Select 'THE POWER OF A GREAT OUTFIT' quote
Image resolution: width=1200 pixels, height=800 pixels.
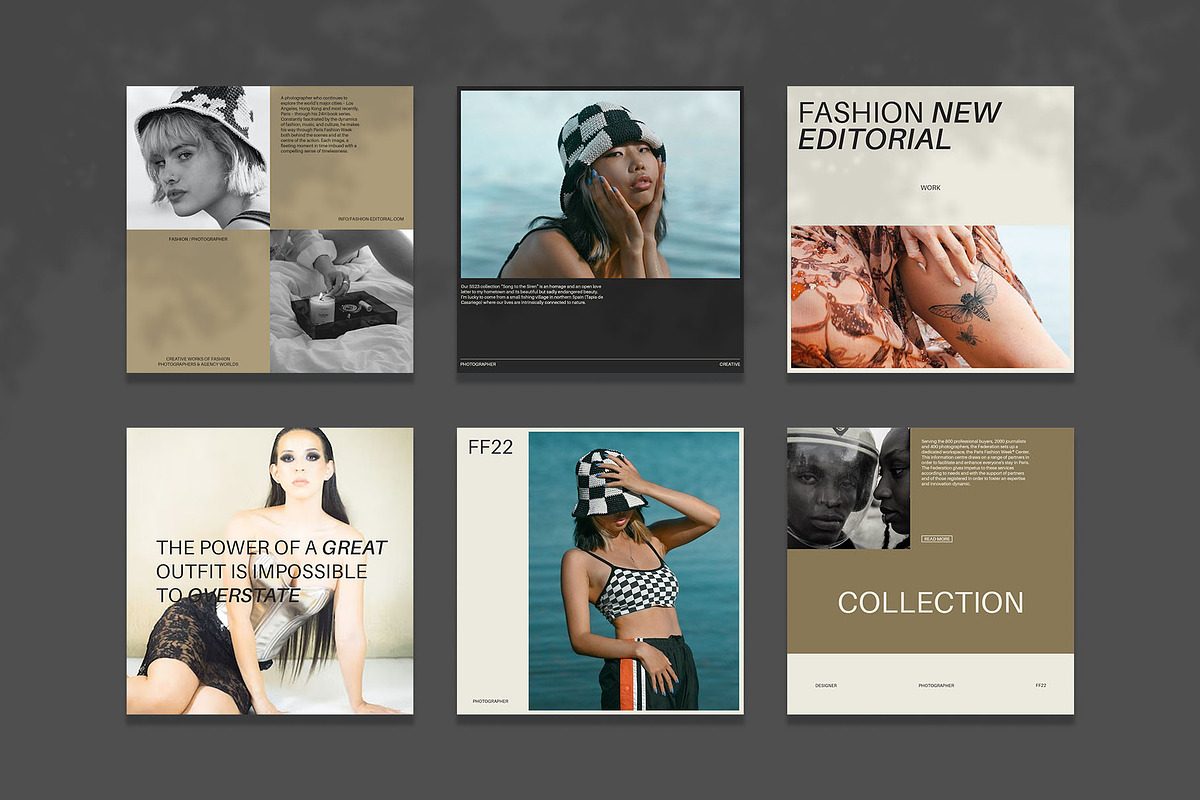271,571
